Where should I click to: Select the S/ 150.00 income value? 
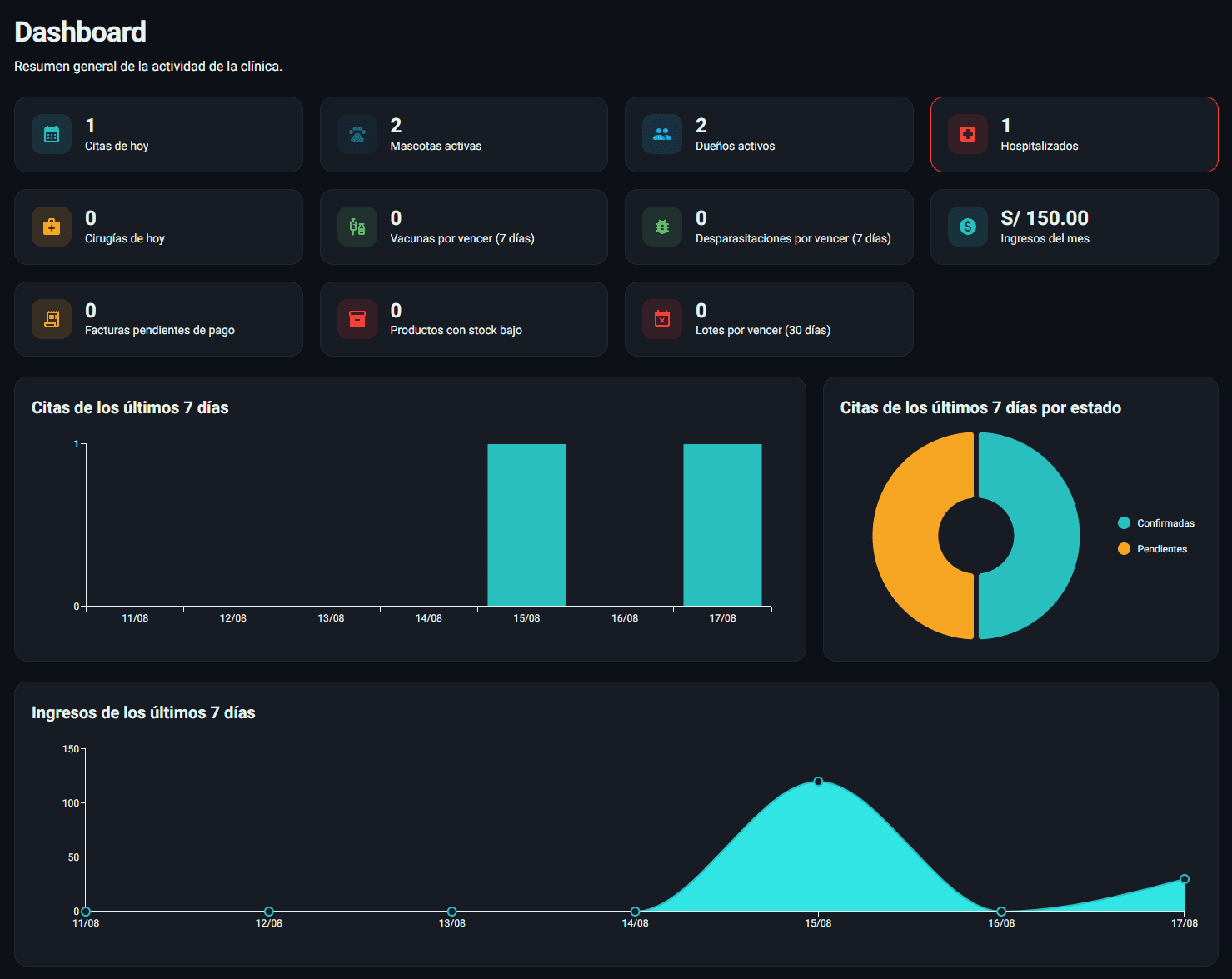coord(1045,218)
